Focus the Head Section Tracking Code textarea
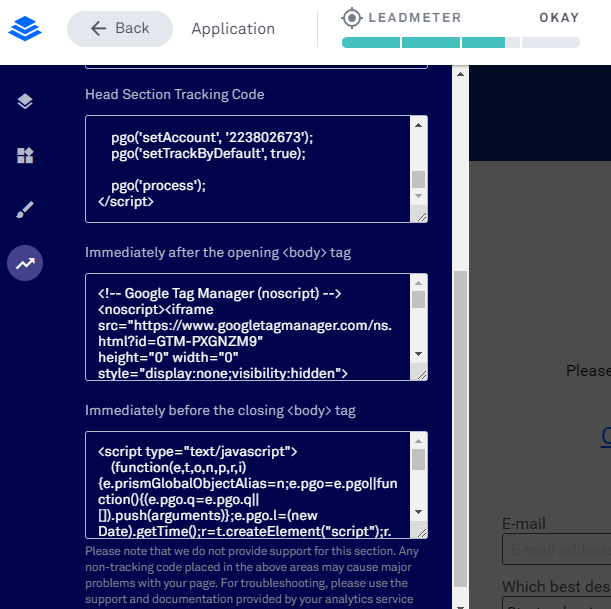This screenshot has height=609, width=611. 250,168
